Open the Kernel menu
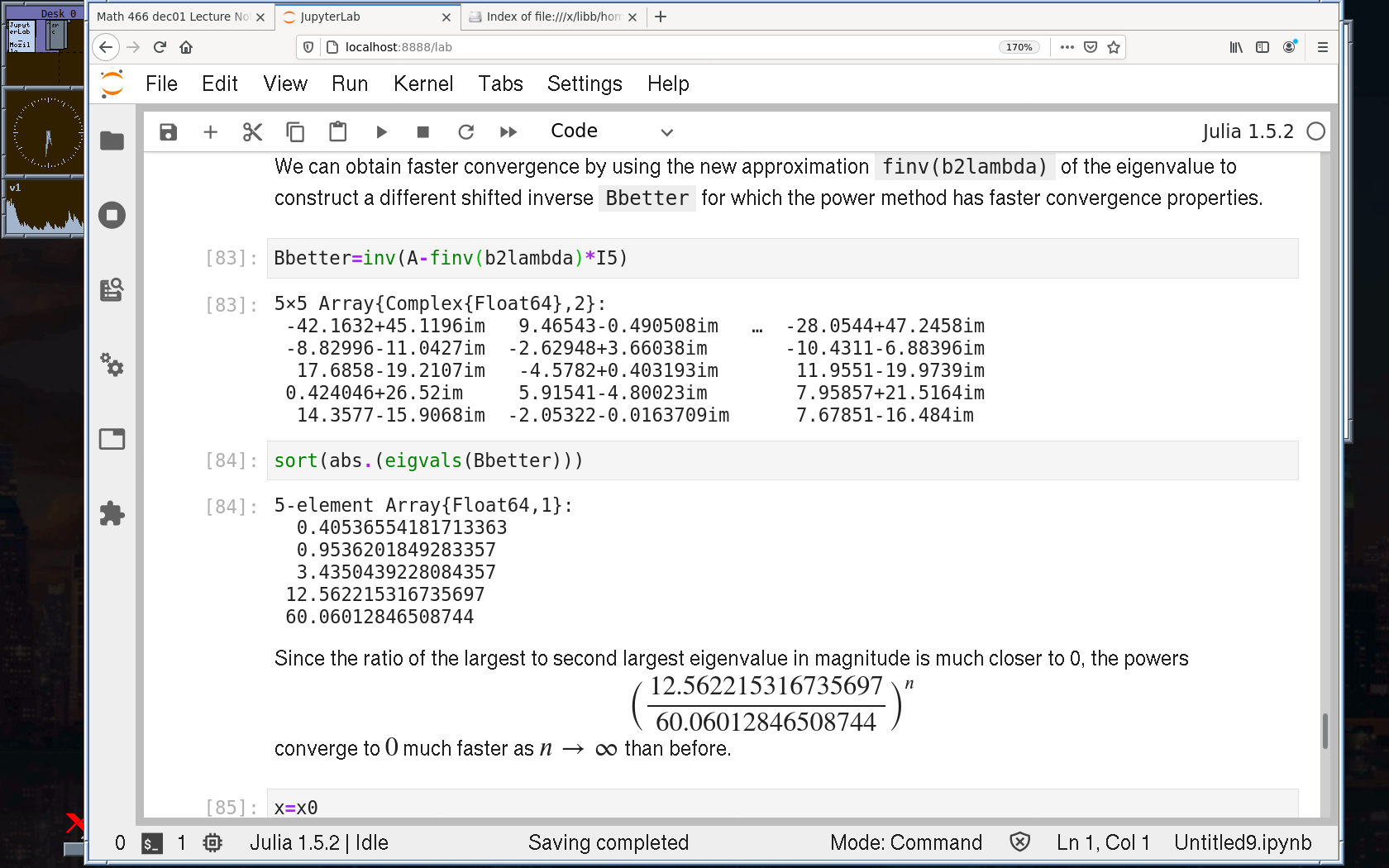The height and width of the screenshot is (868, 1389). click(x=422, y=83)
